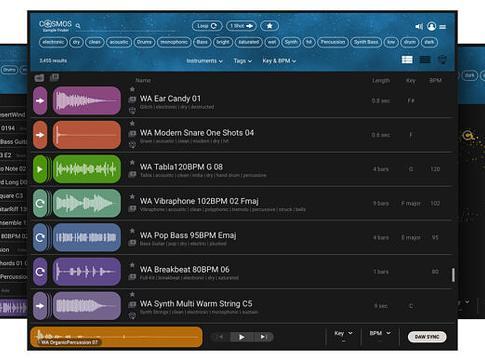
Task: Skip to next sample in transport
Action: 263,337
